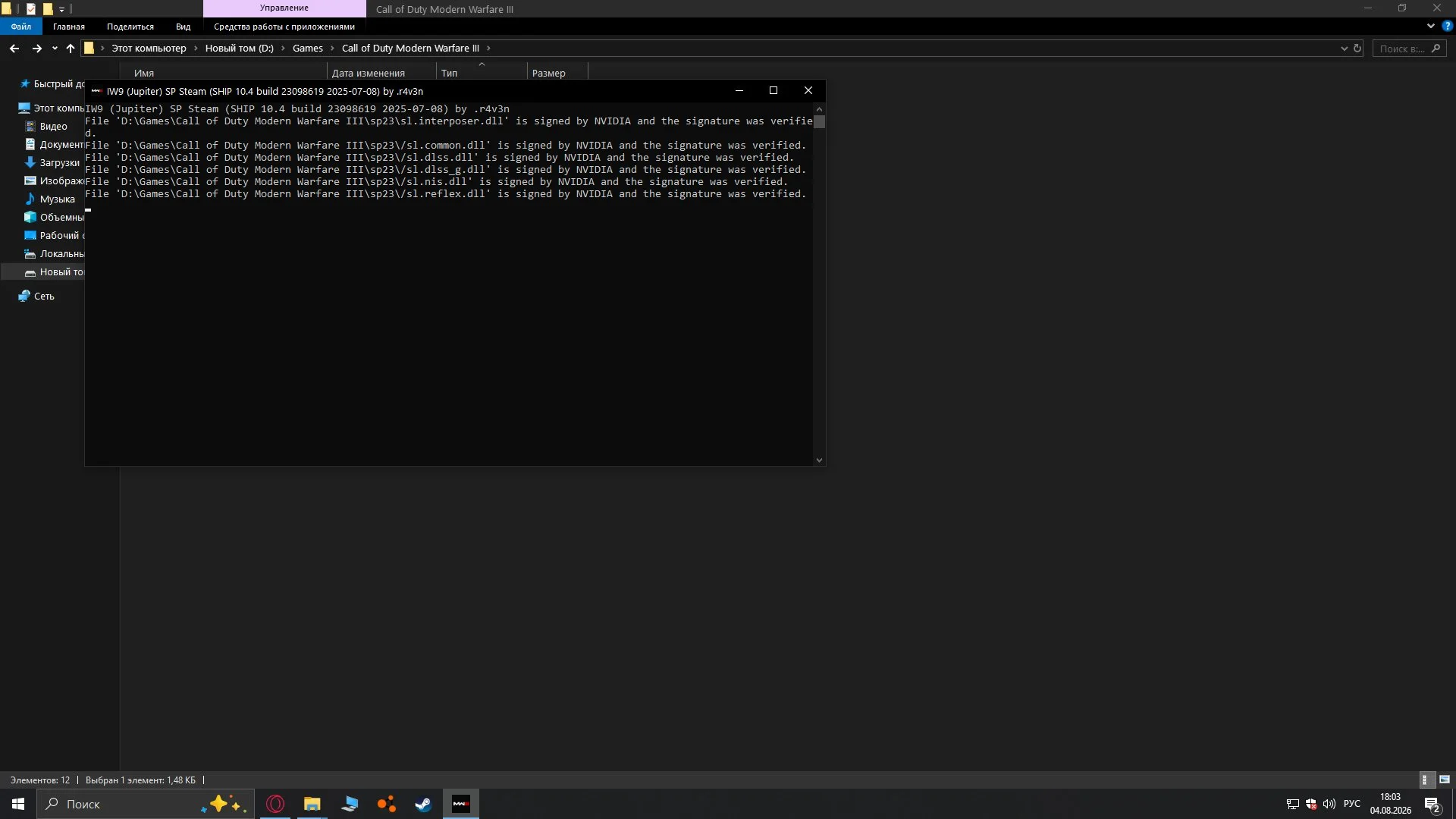Image resolution: width=1456 pixels, height=819 pixels.
Task: Click Этот компьютер in address breadcrumb
Action: pos(149,48)
